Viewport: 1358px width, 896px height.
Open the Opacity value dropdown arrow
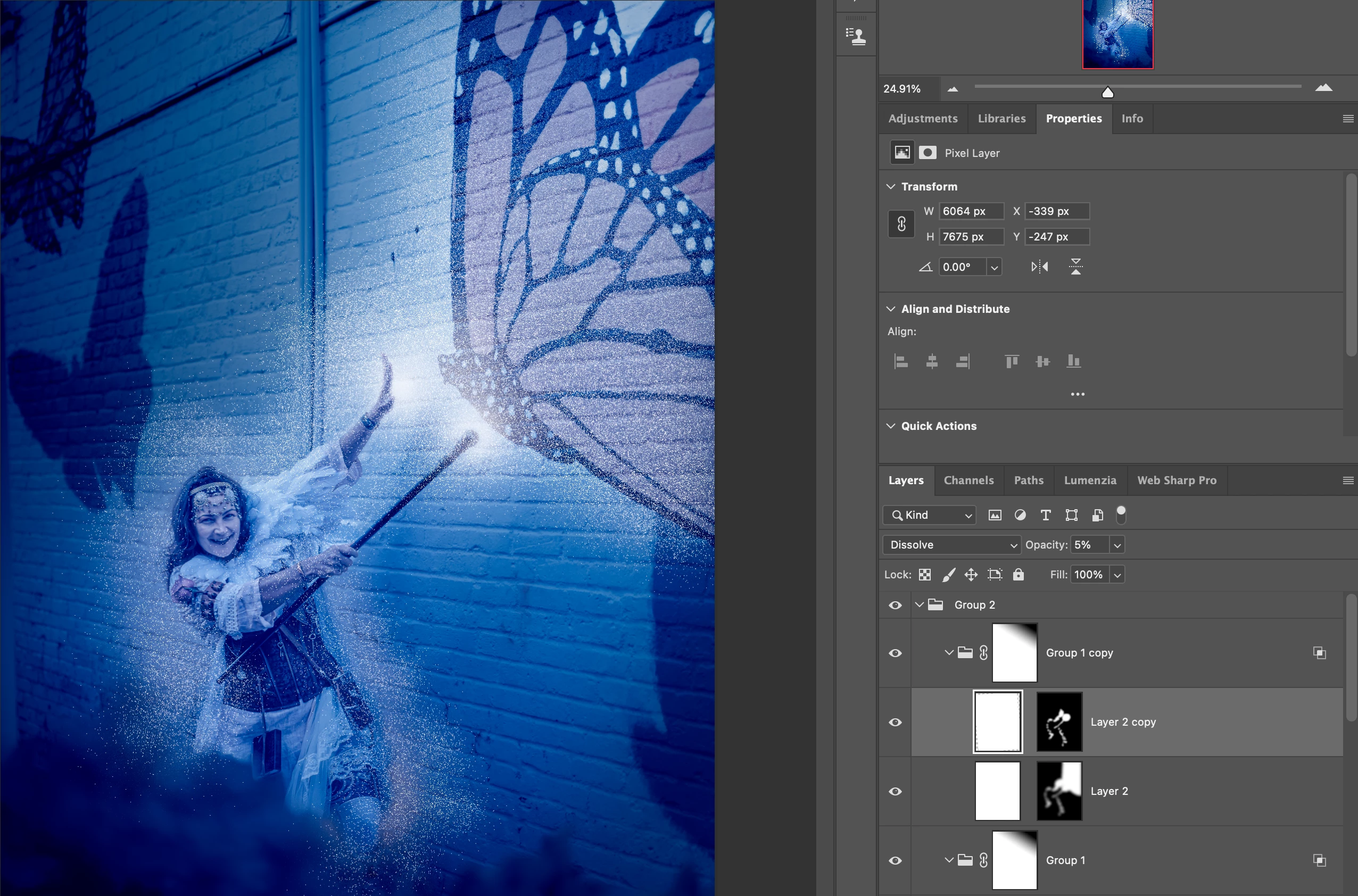[x=1117, y=545]
